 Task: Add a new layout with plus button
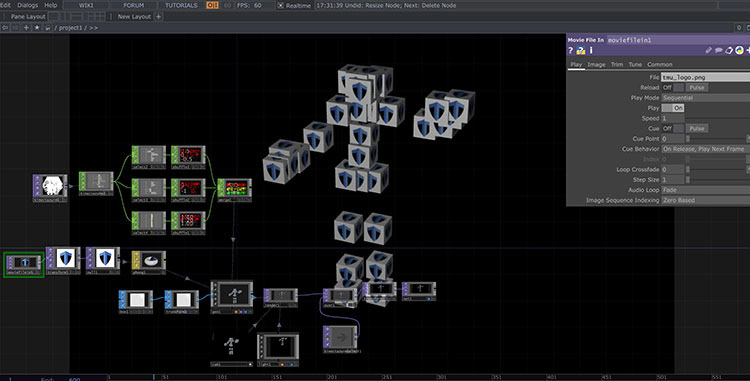tap(158, 16)
